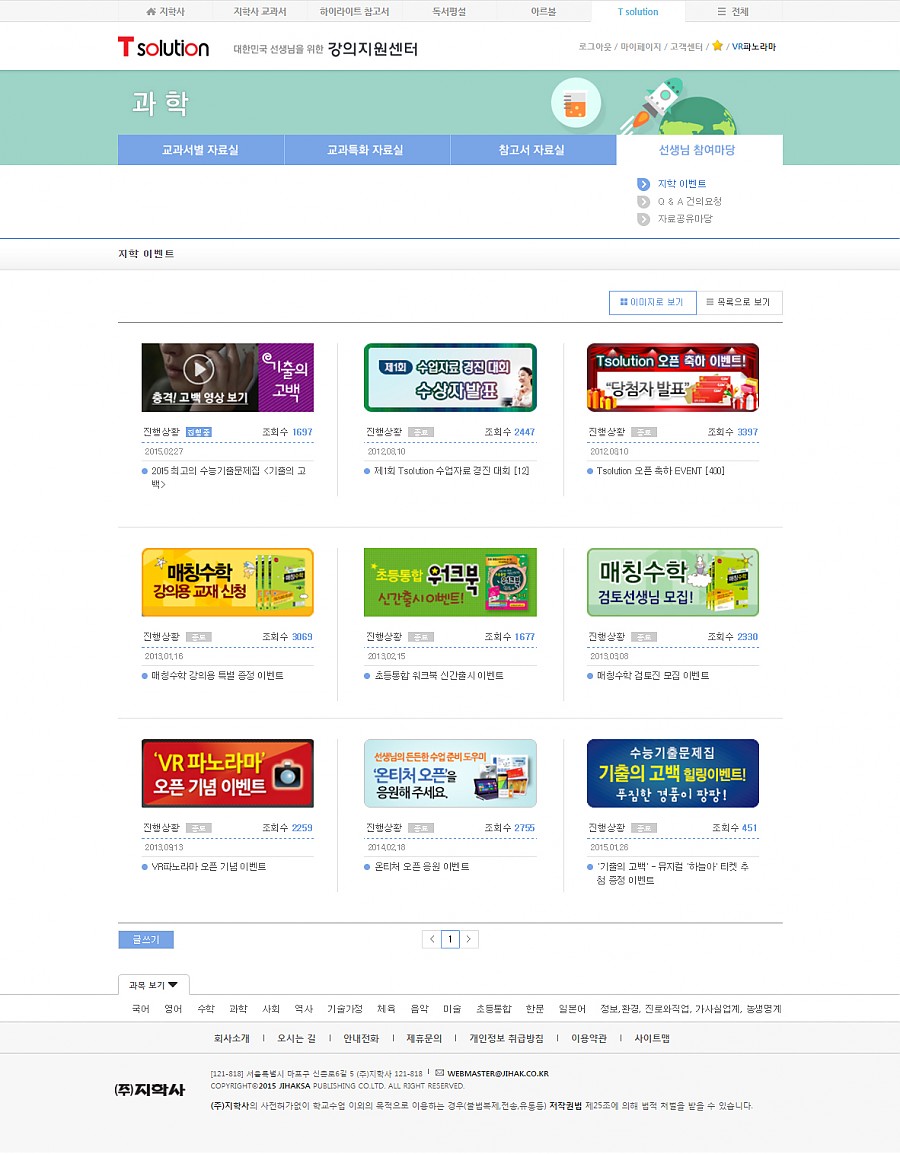Image resolution: width=900 pixels, height=1154 pixels.
Task: Click the mail icon beside WEBMASTER address
Action: (x=439, y=1073)
